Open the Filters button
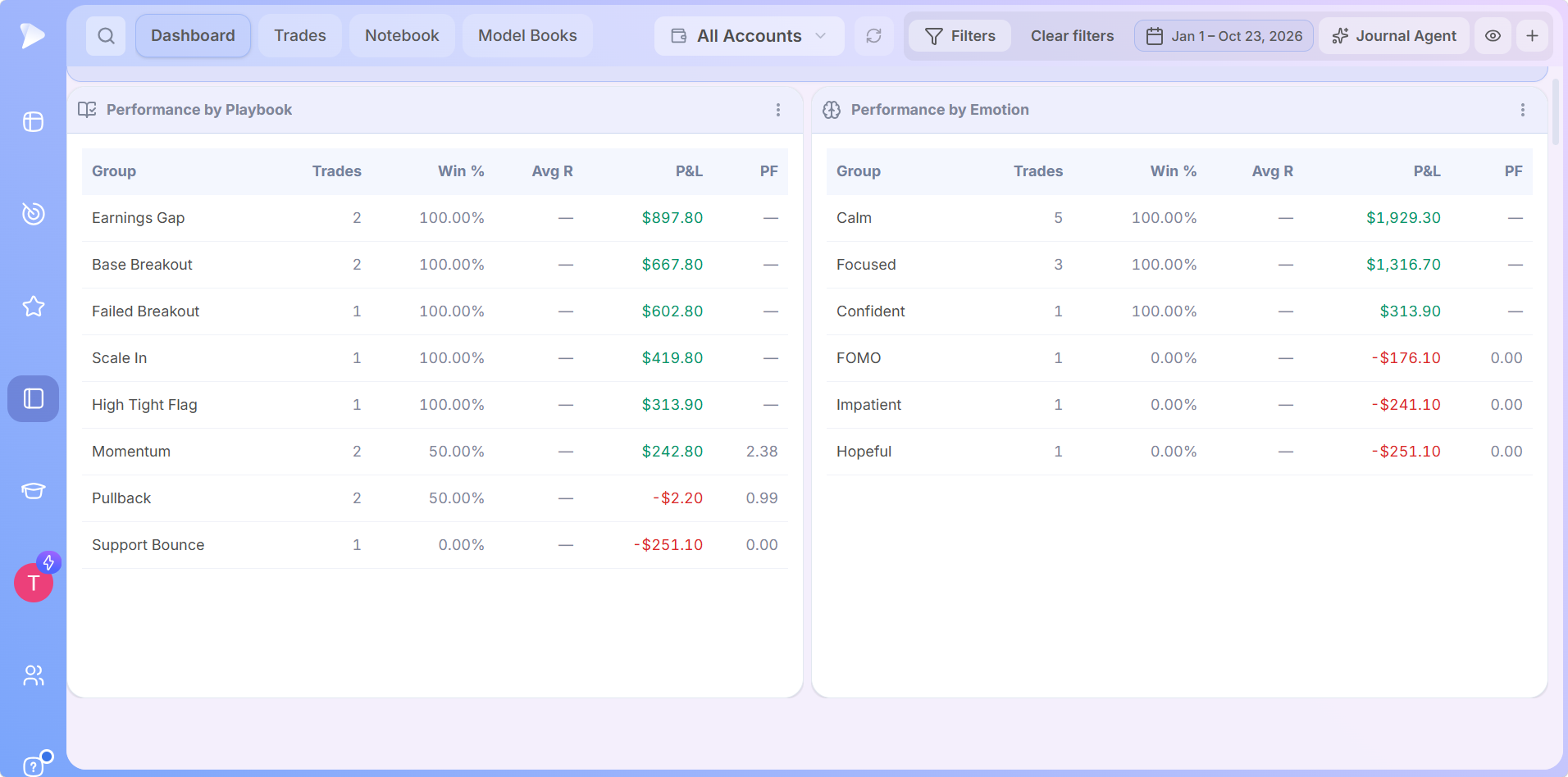1568x777 pixels. (x=959, y=36)
